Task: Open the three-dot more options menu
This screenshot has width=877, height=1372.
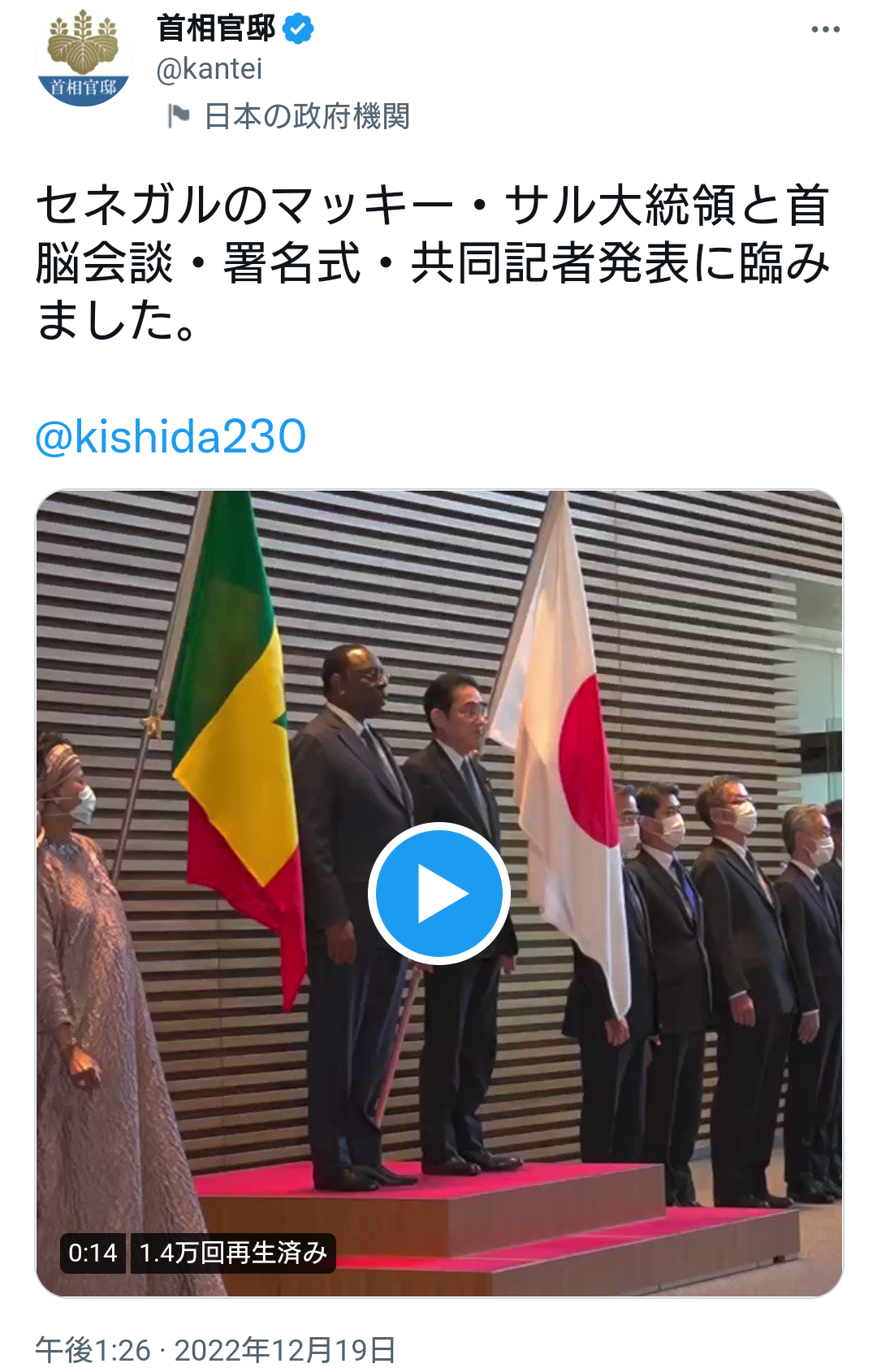Action: [825, 30]
